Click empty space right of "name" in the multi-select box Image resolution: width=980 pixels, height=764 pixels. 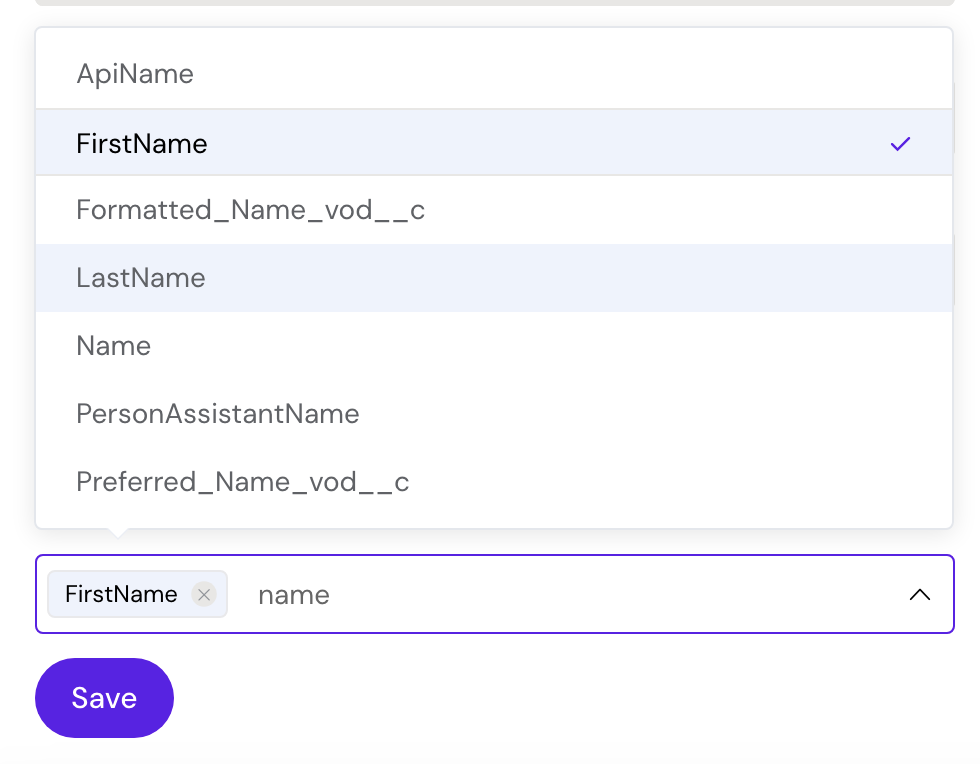(x=600, y=595)
